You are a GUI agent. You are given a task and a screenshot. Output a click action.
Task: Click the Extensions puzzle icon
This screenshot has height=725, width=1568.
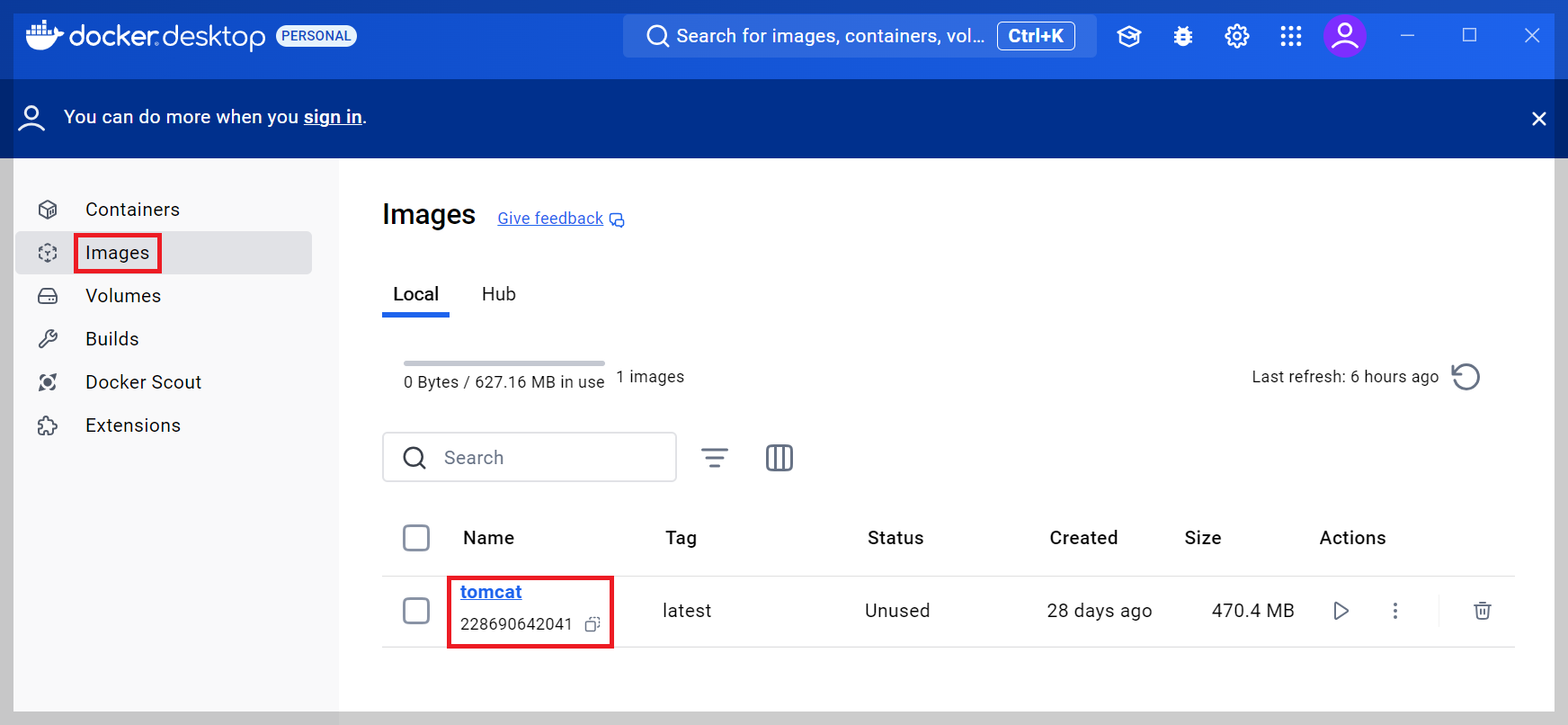(48, 425)
